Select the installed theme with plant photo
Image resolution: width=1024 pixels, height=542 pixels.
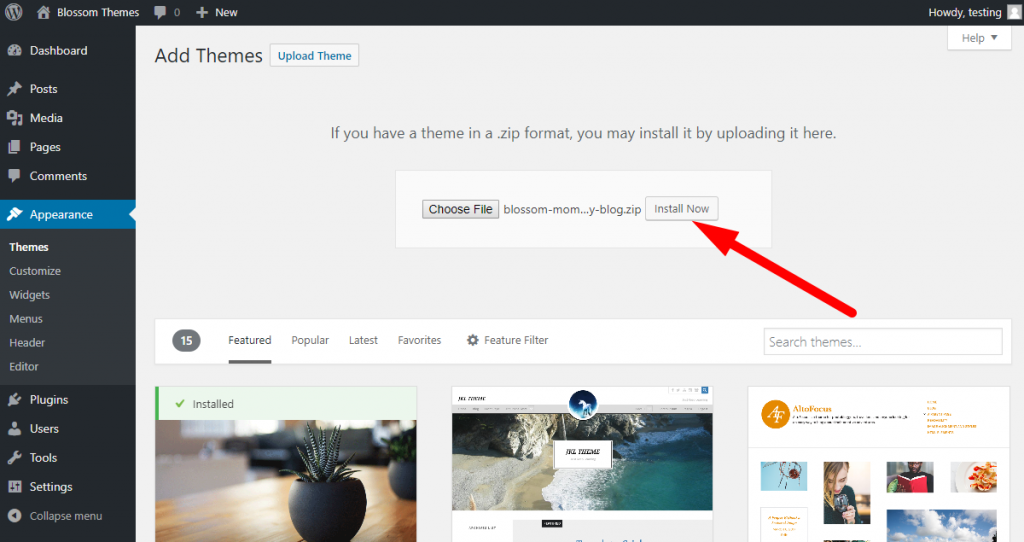[x=286, y=481]
